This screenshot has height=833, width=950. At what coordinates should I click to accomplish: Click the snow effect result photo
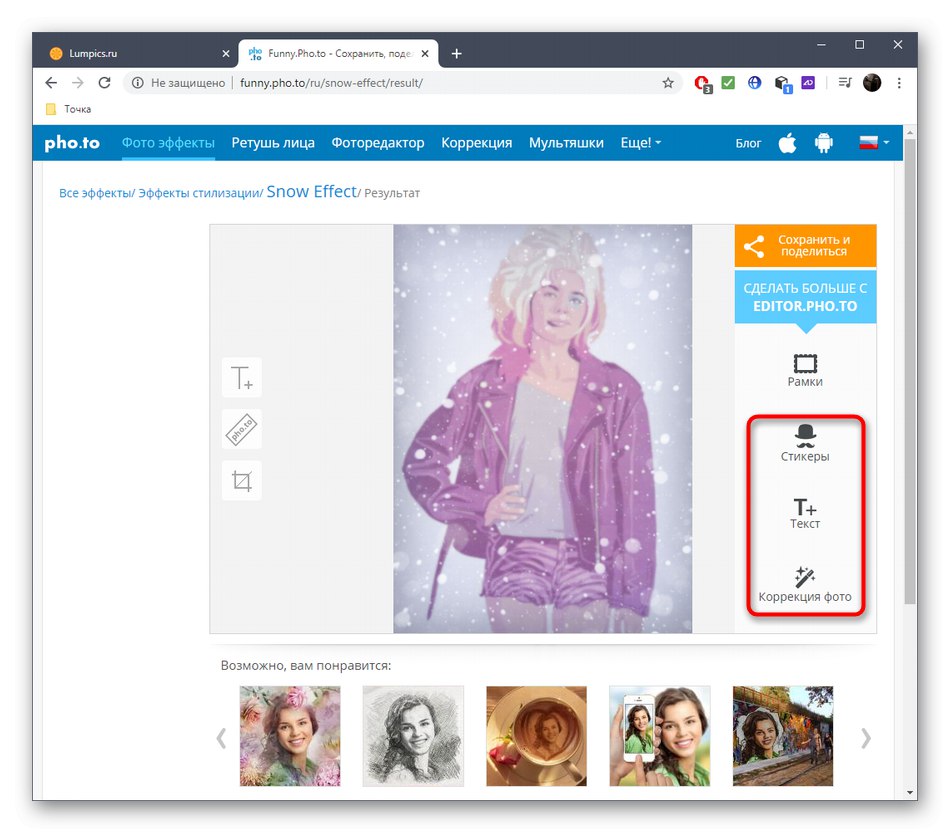click(542, 429)
